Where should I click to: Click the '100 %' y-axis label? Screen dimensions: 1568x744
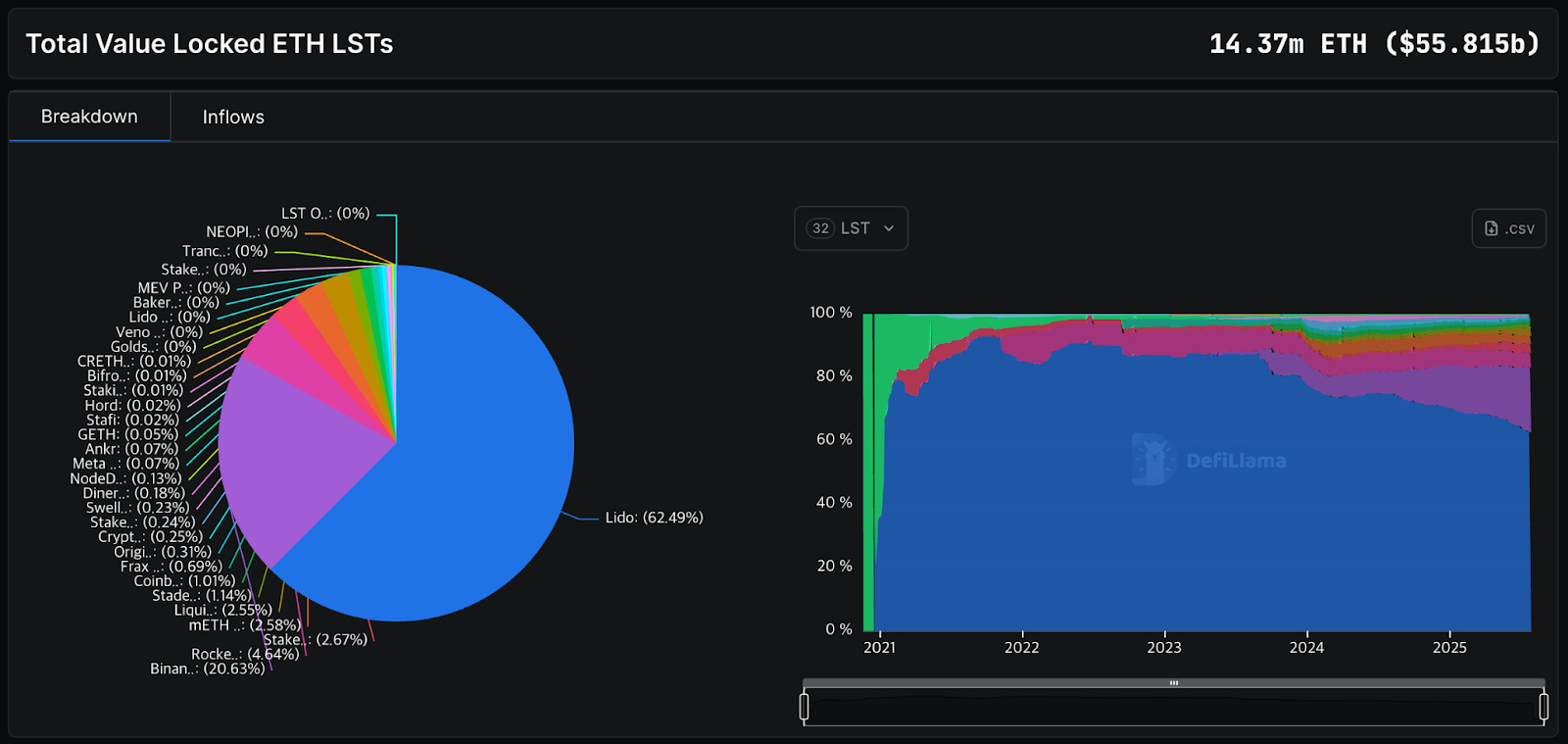[x=831, y=312]
